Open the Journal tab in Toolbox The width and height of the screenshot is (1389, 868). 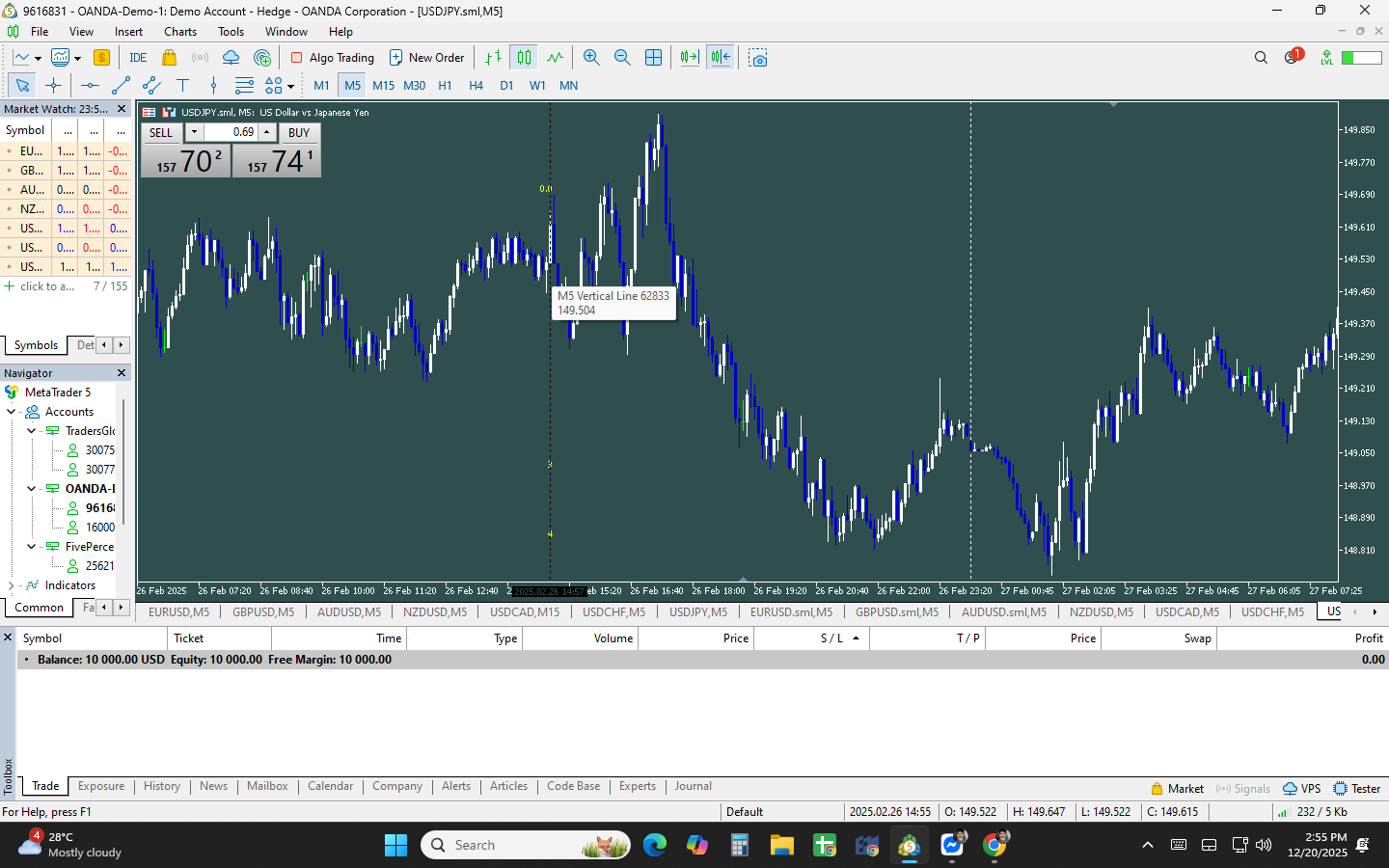pyautogui.click(x=694, y=786)
